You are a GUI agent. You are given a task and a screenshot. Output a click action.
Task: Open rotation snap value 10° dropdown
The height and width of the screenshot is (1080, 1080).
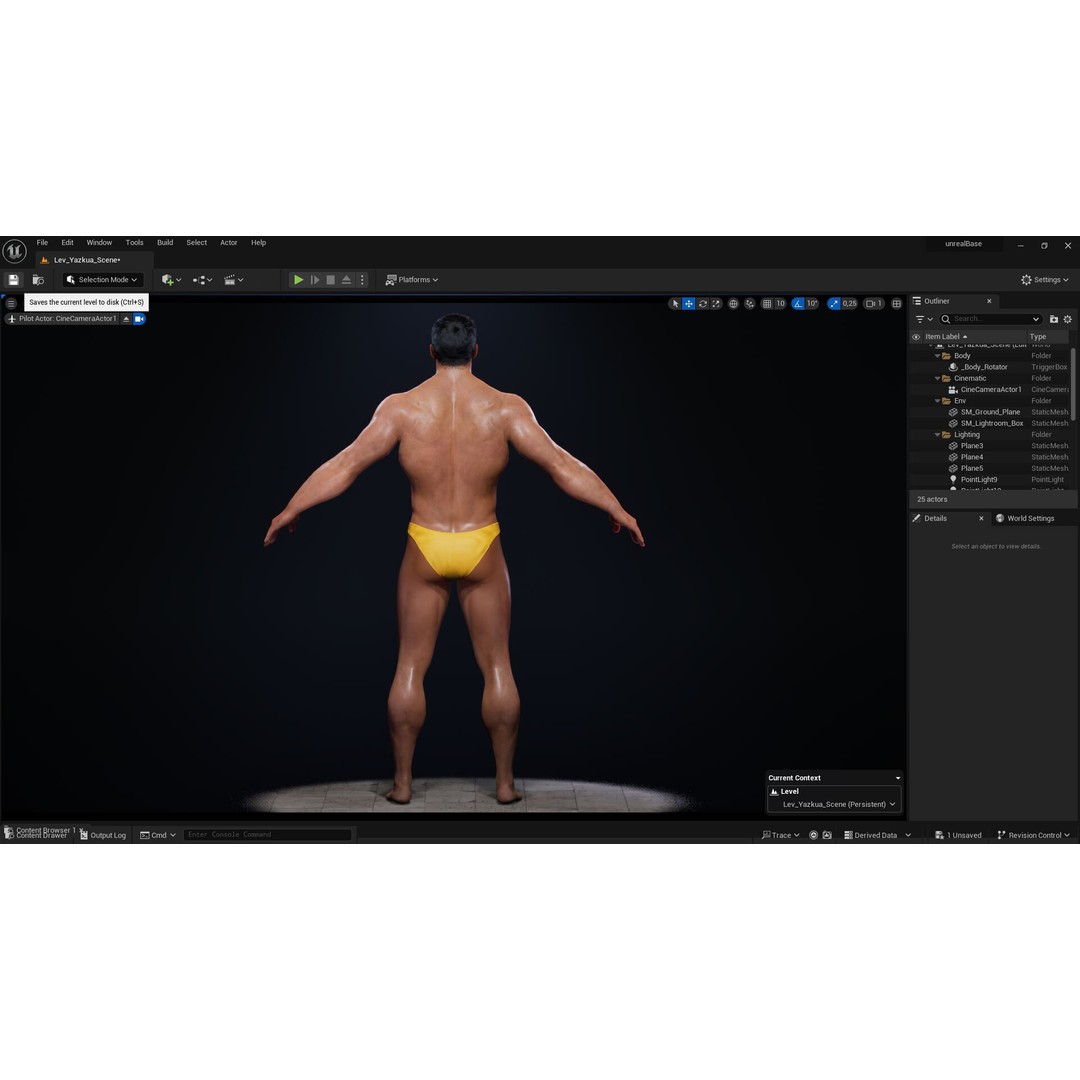[x=812, y=304]
